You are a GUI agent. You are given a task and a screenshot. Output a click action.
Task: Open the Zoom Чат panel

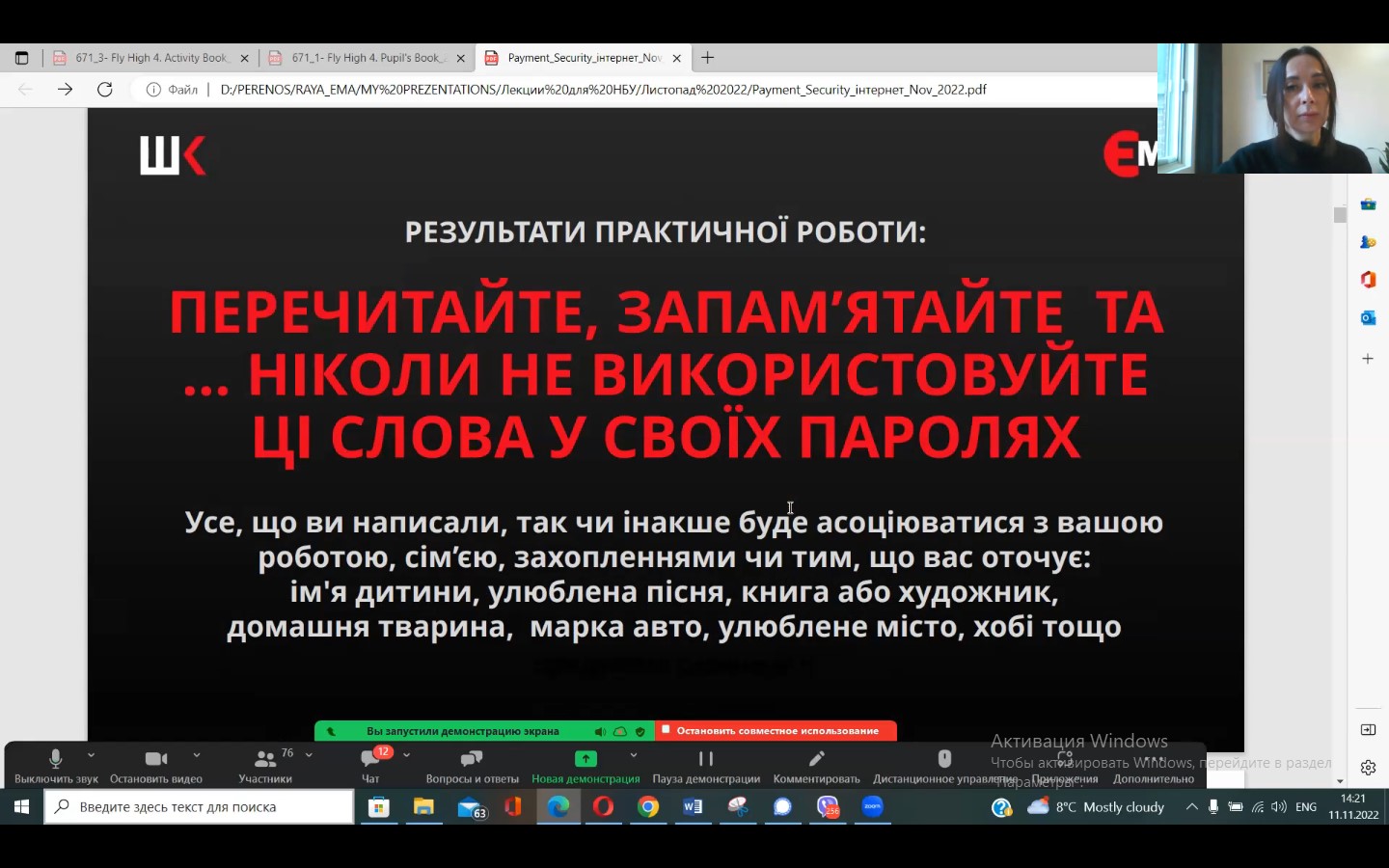click(x=370, y=766)
